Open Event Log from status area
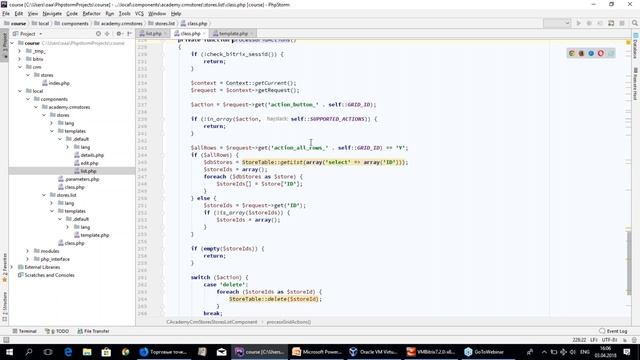This screenshot has width=640, height=360. point(613,331)
